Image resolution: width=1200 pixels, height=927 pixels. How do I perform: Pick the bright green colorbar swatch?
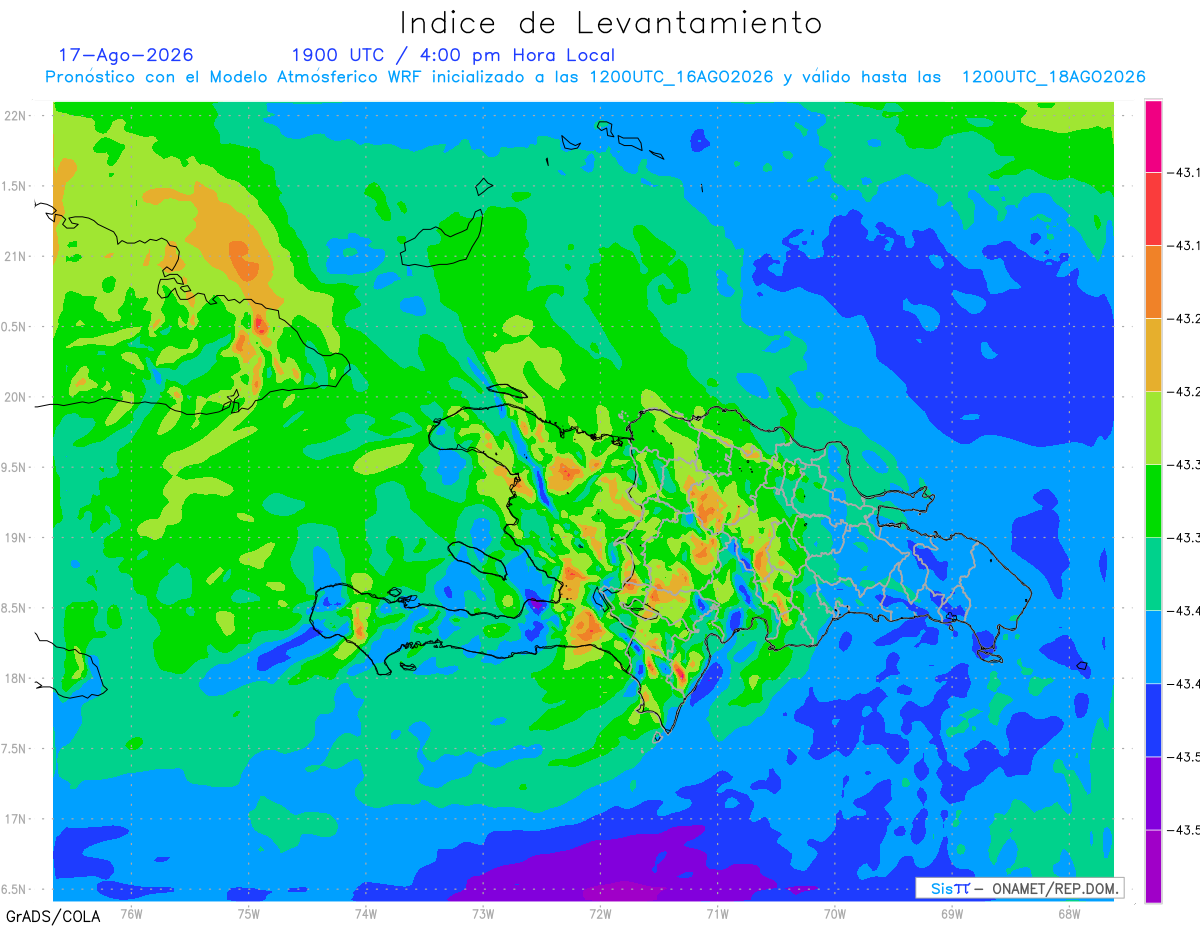coord(1153,501)
